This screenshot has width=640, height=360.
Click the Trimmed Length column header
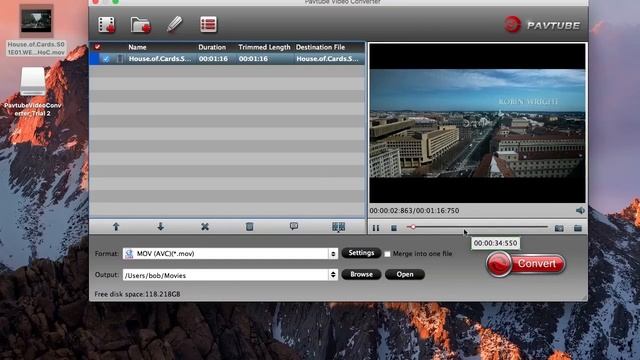tap(264, 47)
